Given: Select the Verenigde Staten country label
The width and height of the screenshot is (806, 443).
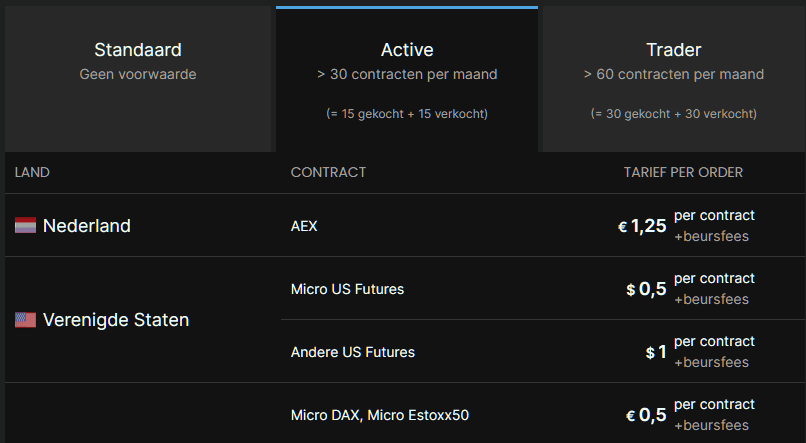Looking at the screenshot, I should pyautogui.click(x=115, y=320).
